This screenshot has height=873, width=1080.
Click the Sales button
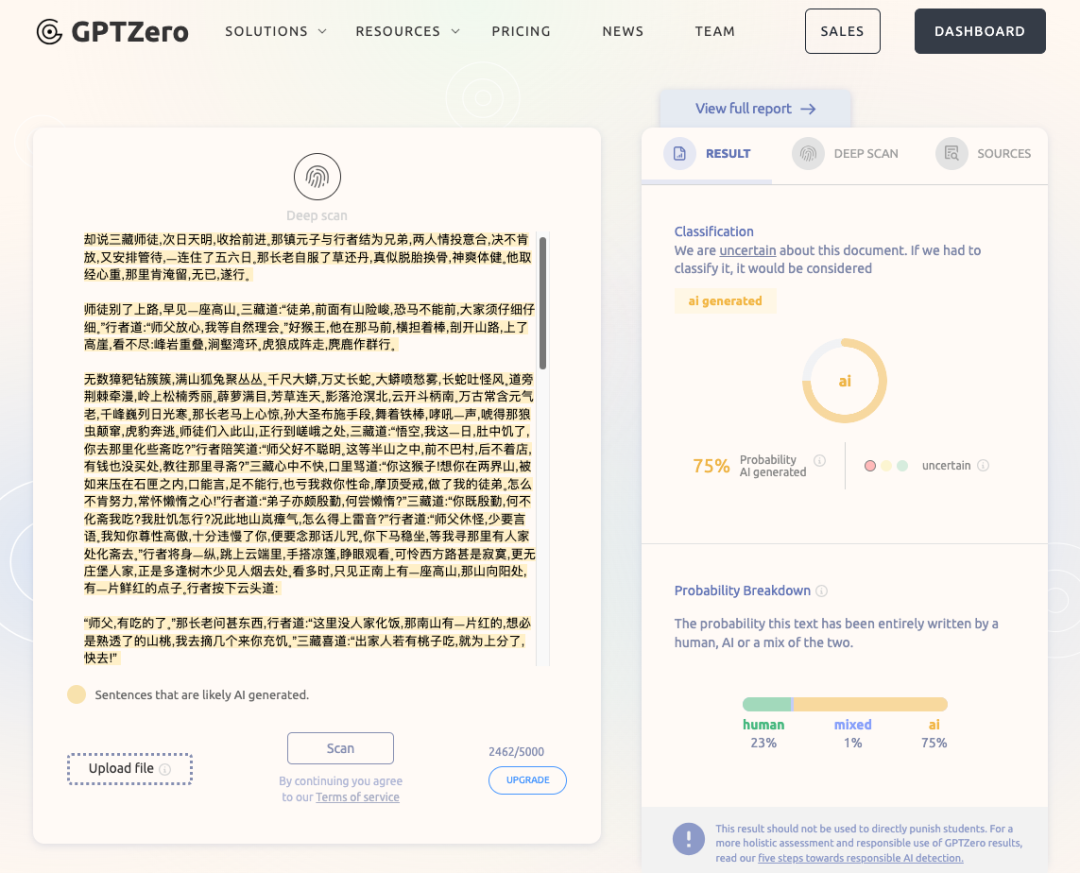[842, 31]
